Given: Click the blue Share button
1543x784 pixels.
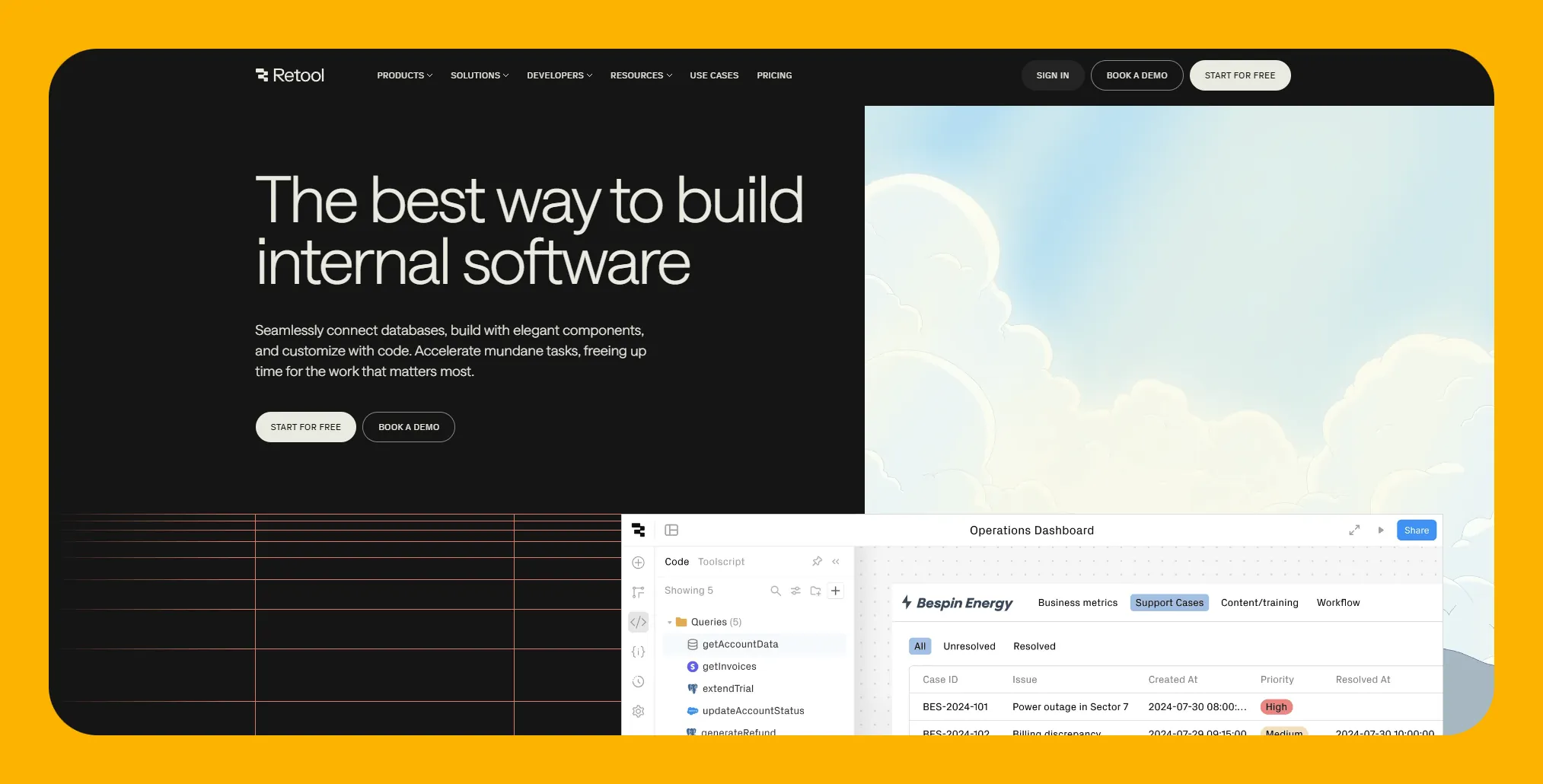Looking at the screenshot, I should [1416, 531].
